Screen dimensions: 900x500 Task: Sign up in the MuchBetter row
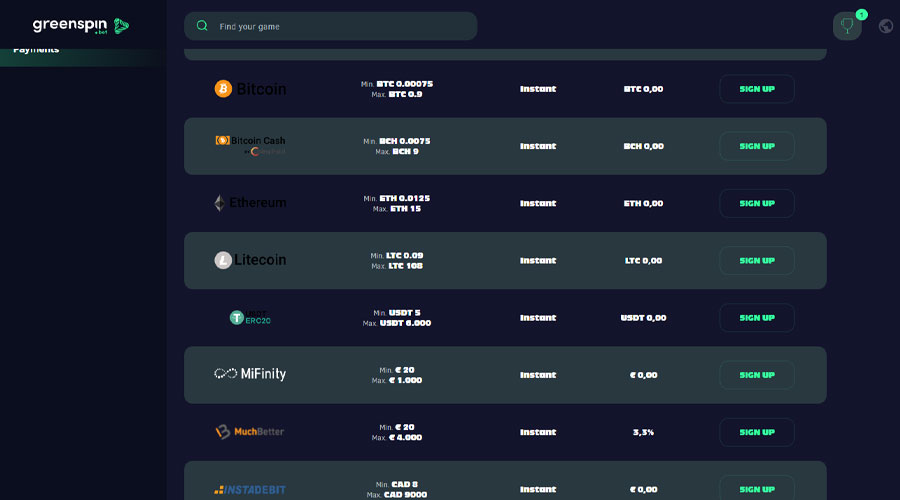[x=757, y=432]
